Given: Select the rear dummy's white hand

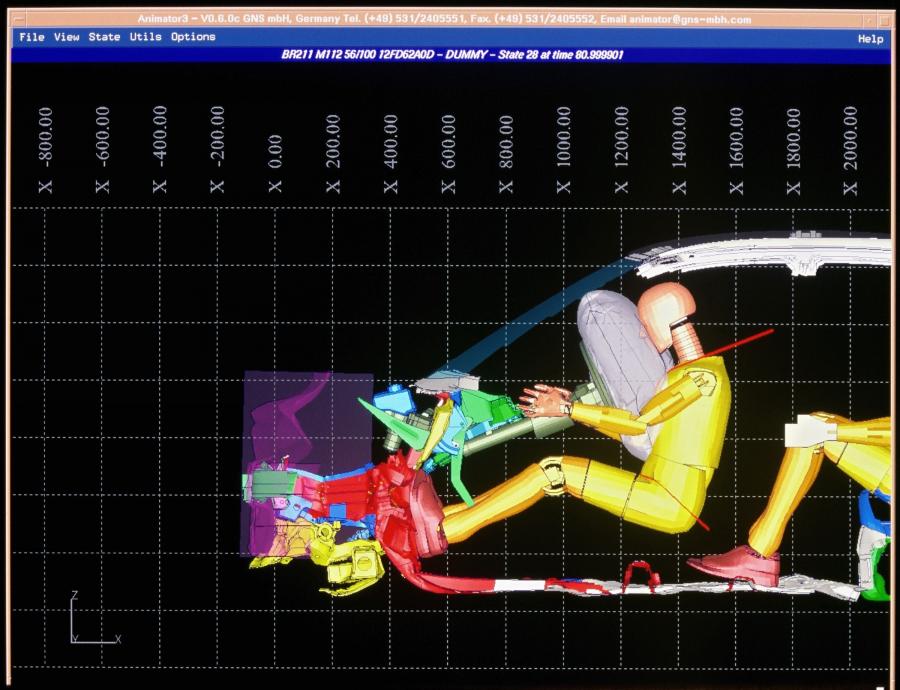Looking at the screenshot, I should coord(809,432).
